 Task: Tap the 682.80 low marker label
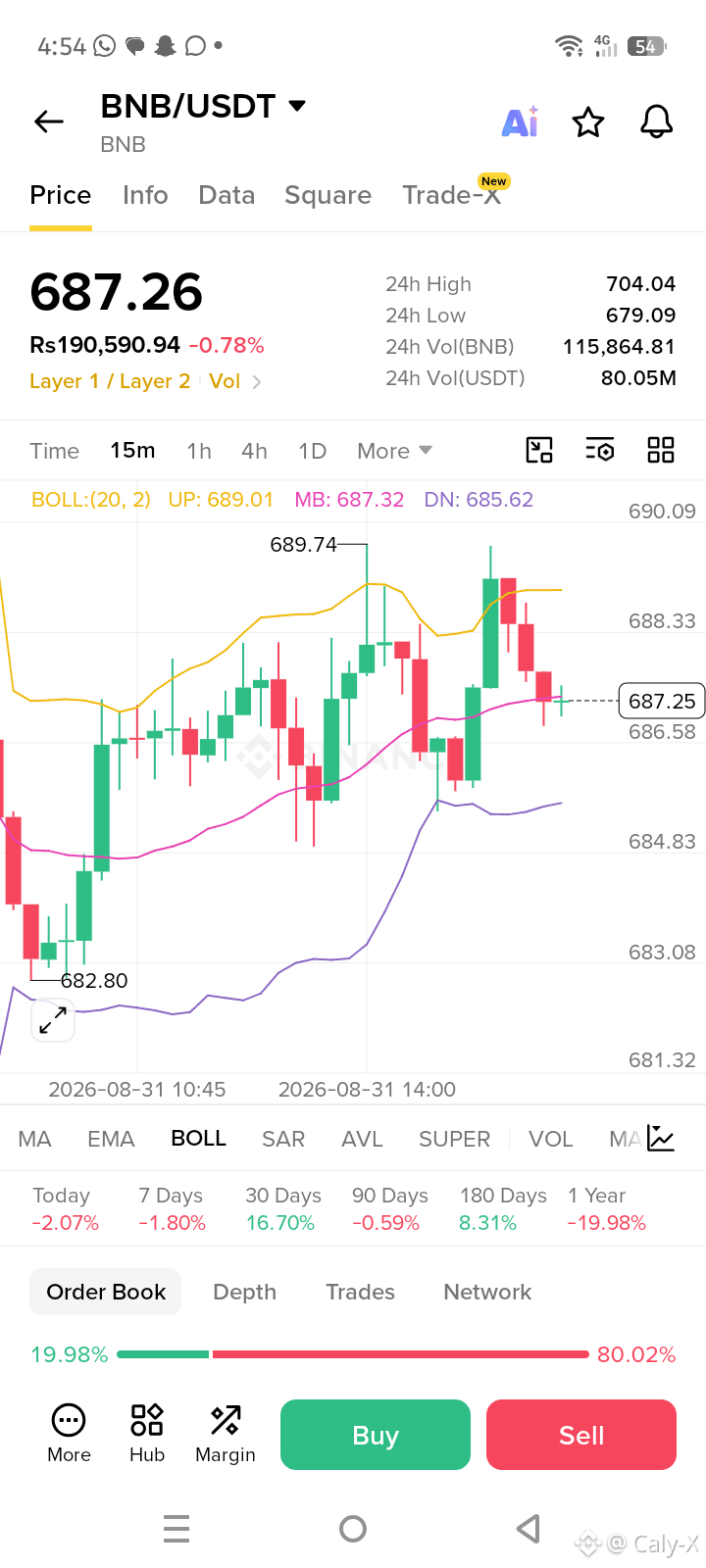tap(94, 981)
